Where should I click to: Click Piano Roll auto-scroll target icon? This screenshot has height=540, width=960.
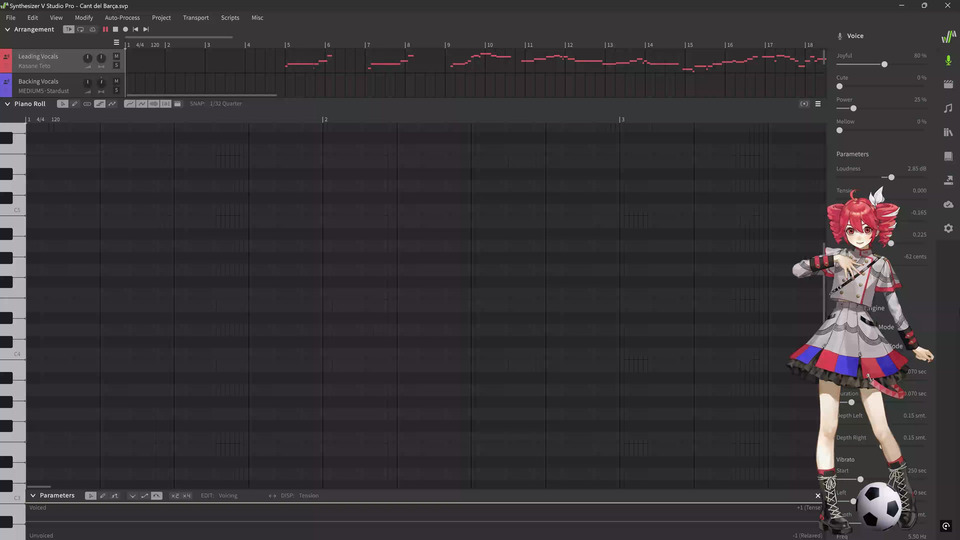(804, 104)
